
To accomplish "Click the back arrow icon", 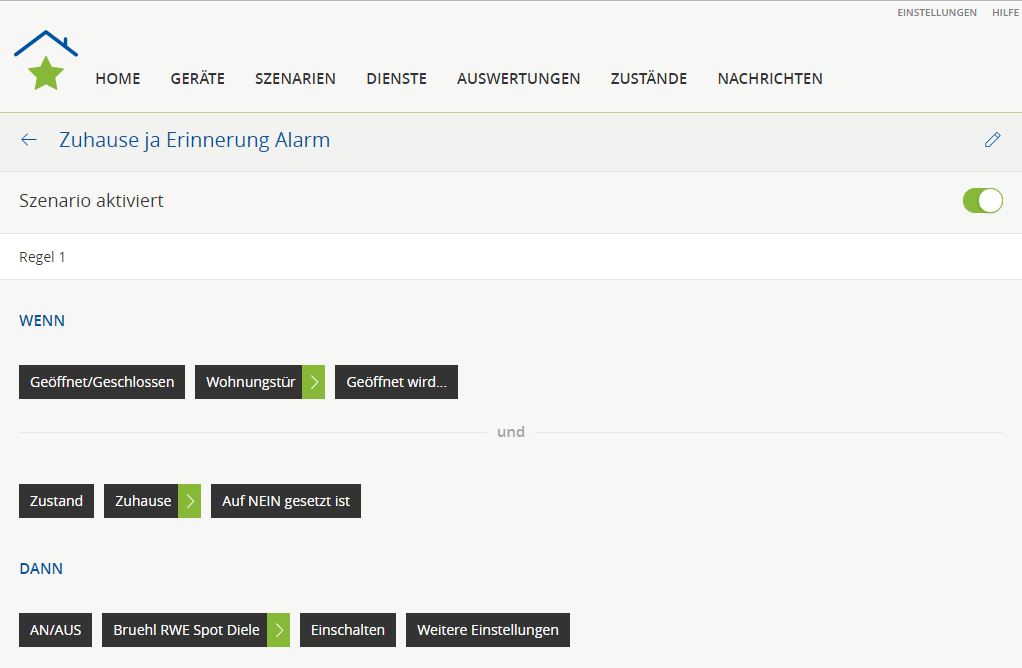I will click(29, 140).
